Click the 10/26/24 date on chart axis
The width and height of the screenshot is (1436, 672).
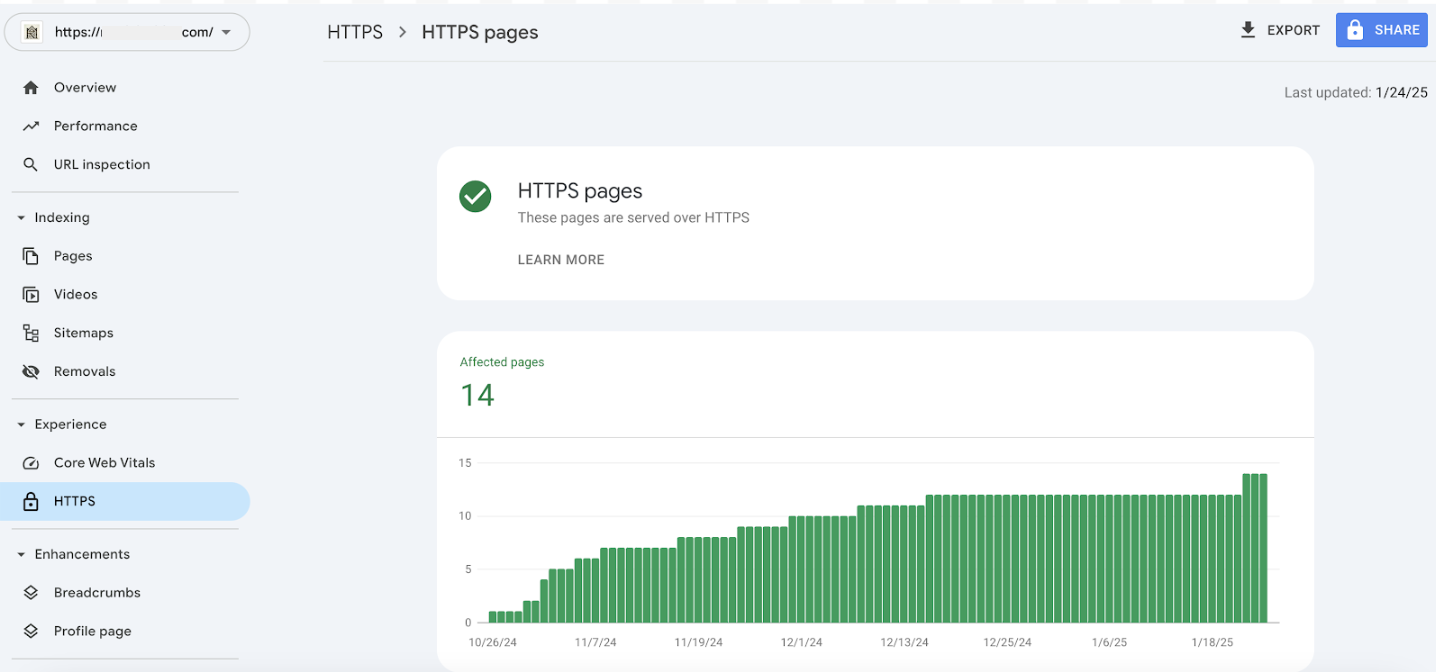[x=494, y=643]
